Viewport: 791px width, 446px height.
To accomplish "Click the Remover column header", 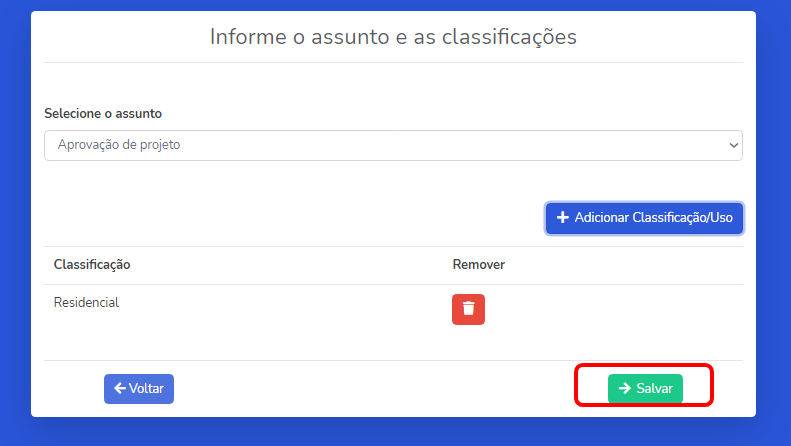I will pos(479,264).
